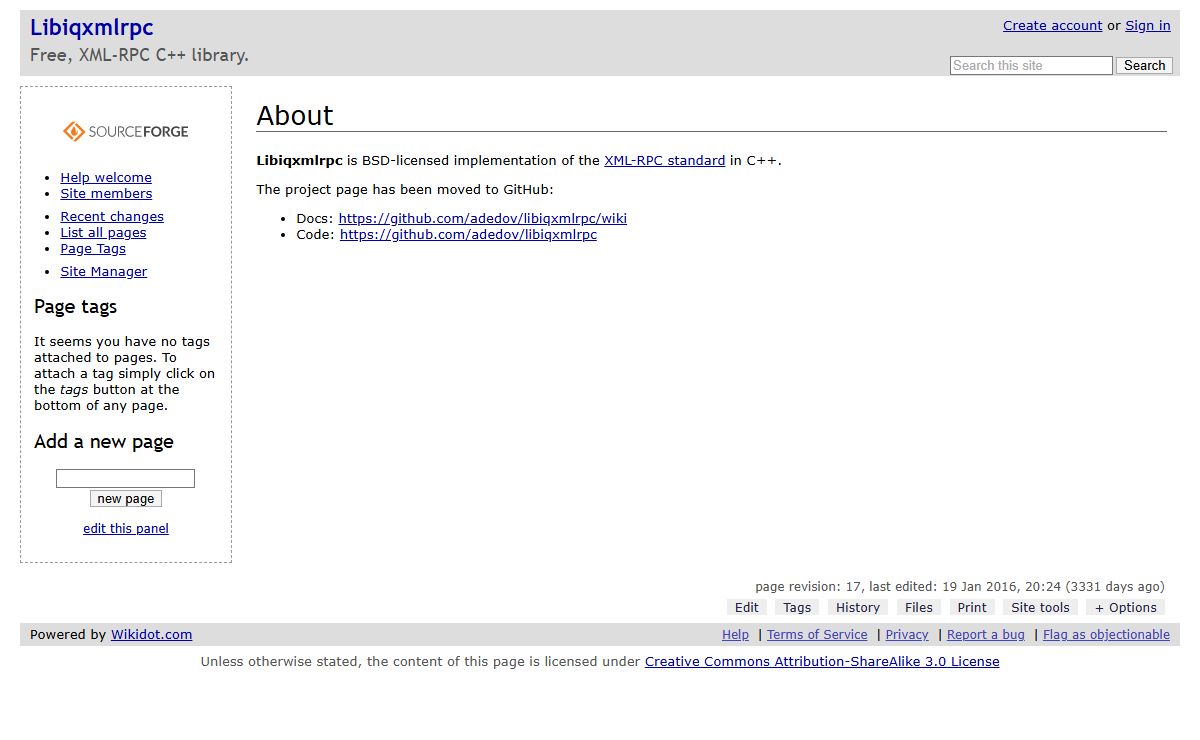Open the Site tools button

coord(1040,608)
